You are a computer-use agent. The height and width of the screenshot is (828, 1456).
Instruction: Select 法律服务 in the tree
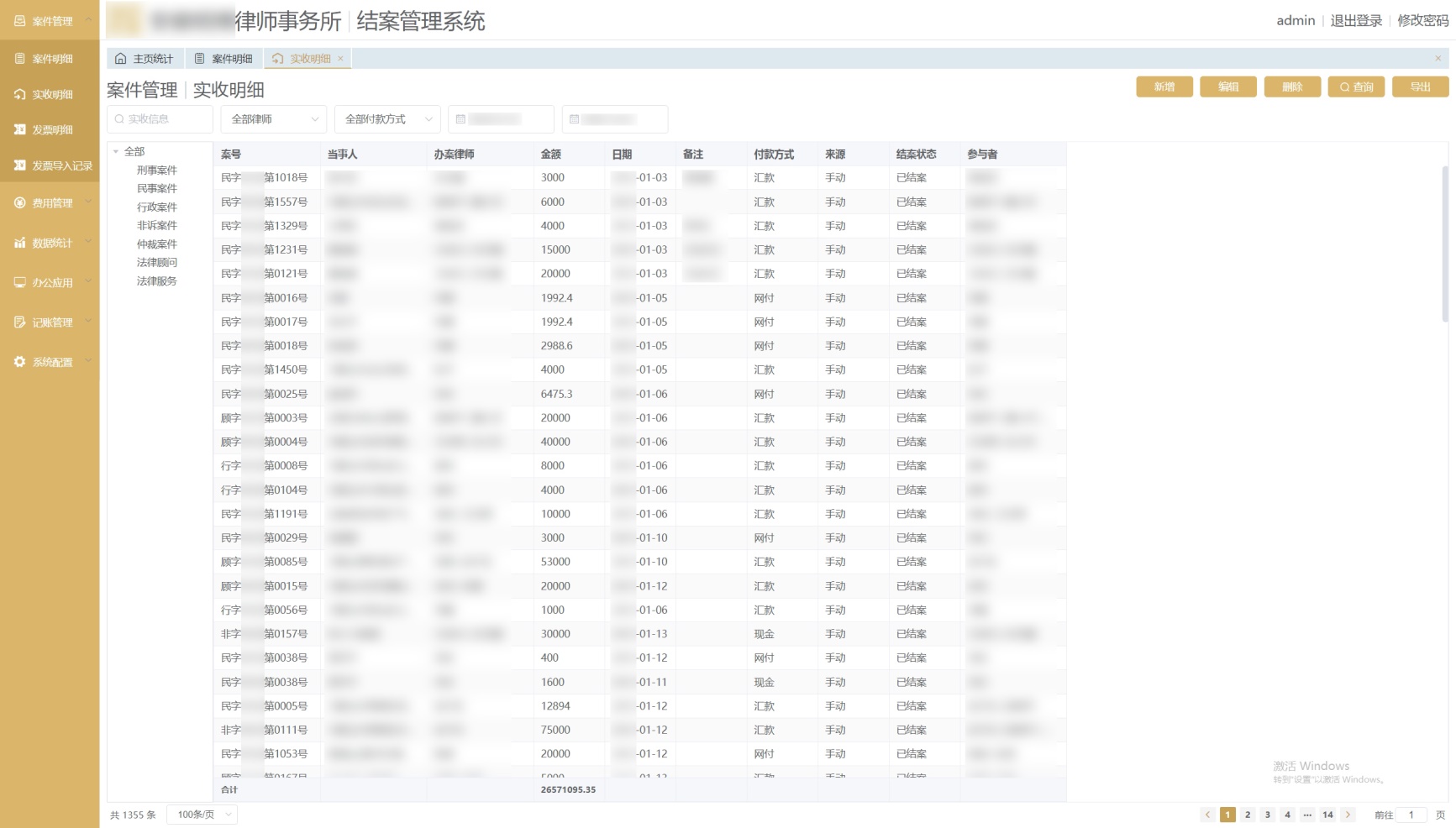point(157,281)
